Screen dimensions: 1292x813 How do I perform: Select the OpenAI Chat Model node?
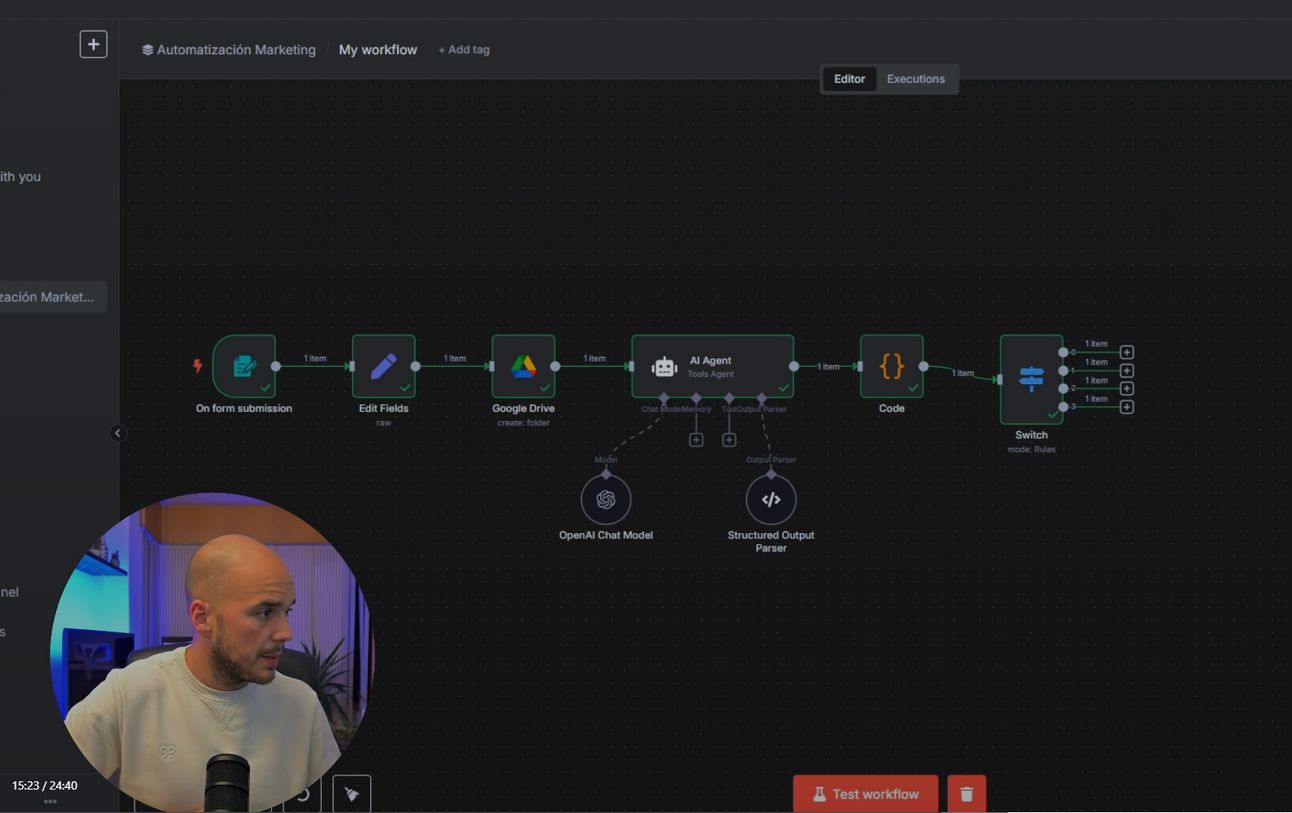(606, 500)
